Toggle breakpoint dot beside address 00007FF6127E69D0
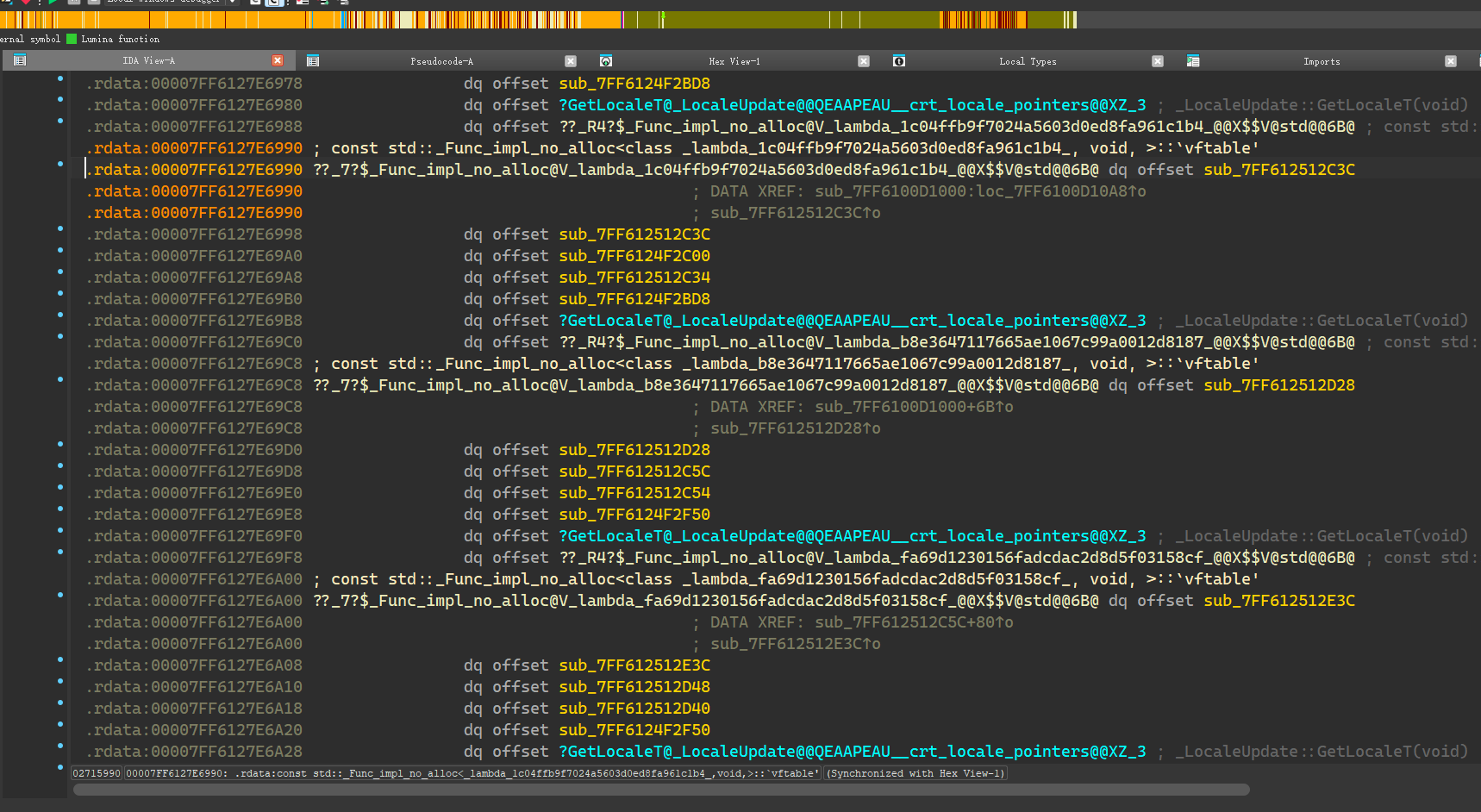This screenshot has height=812, width=1481. click(x=60, y=444)
